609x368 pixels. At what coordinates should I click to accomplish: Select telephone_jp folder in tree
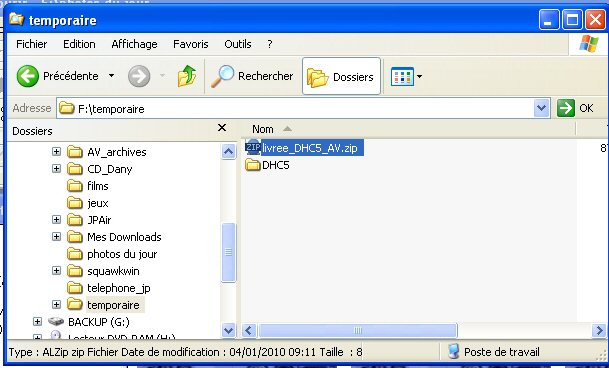pos(118,288)
